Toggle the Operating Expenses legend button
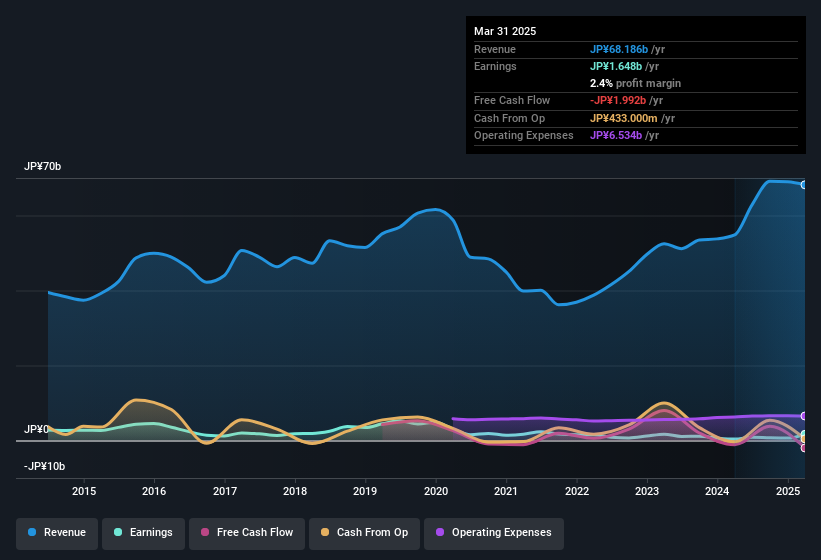 [494, 533]
